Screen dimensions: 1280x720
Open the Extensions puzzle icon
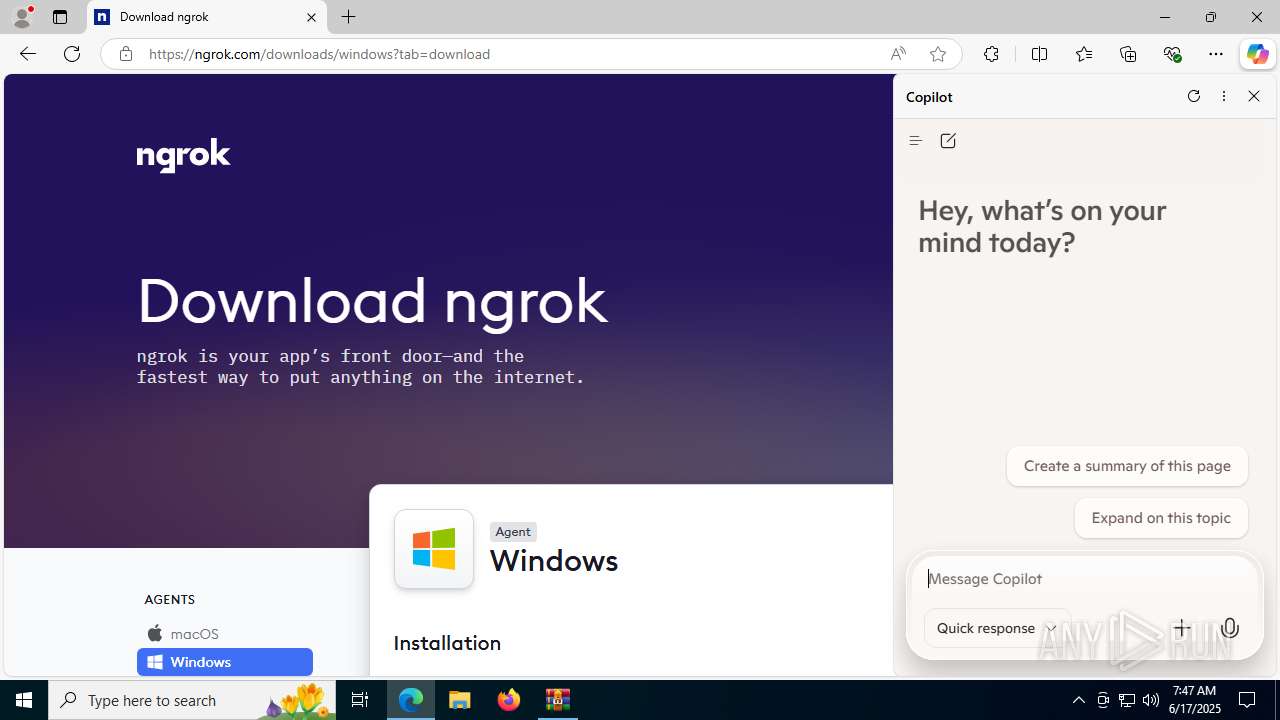coord(991,54)
